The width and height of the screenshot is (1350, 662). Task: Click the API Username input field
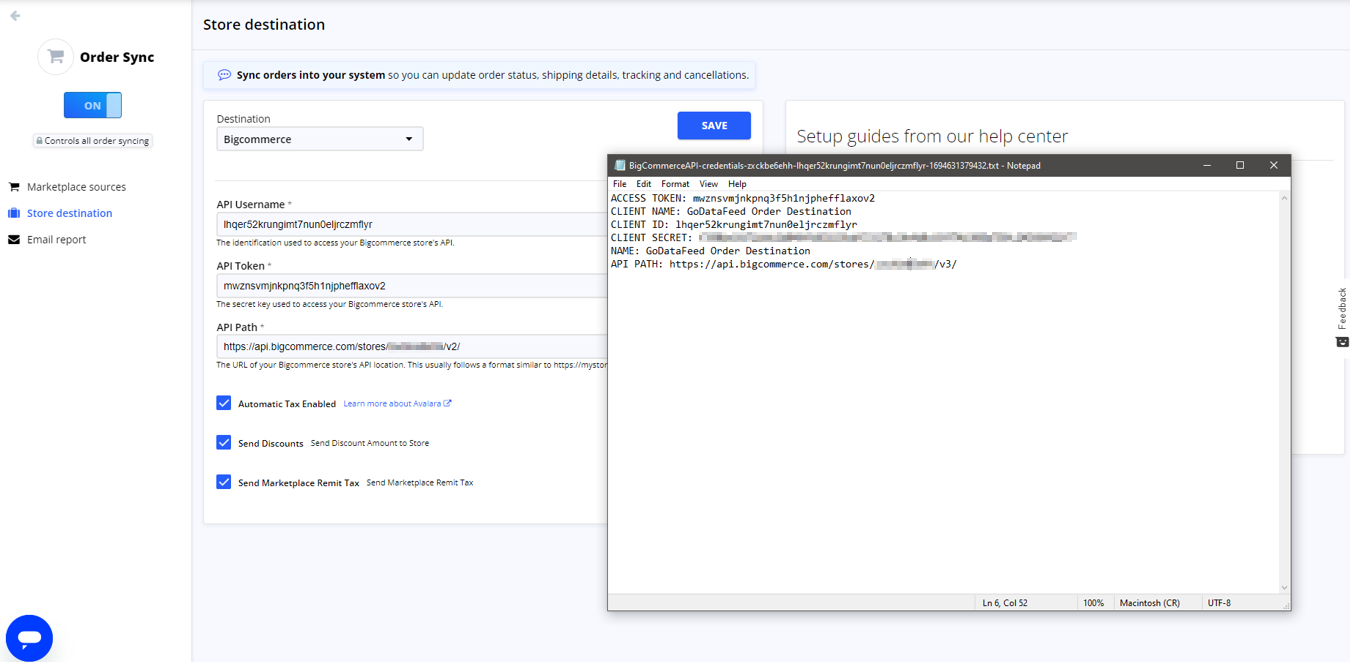click(x=410, y=225)
